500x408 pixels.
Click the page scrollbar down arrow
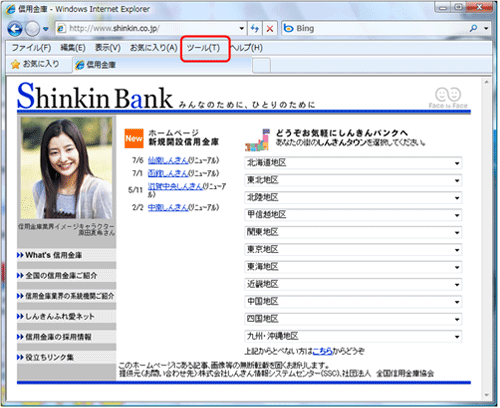pyautogui.click(x=486, y=395)
